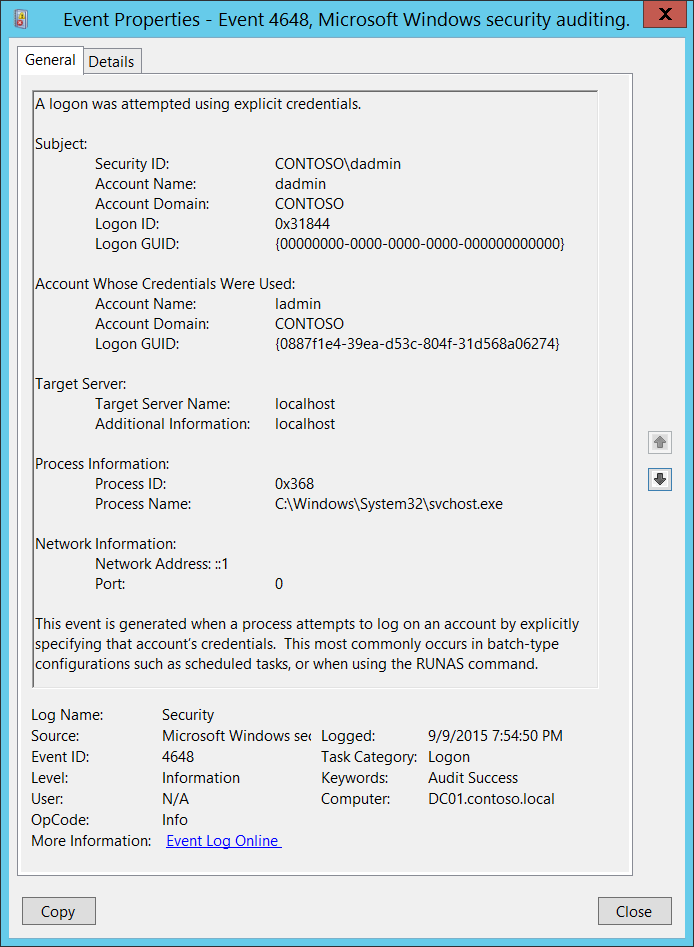Screen dimensions: 694x947
Task: Click the Task Category Logon value
Action: pyautogui.click(x=449, y=757)
